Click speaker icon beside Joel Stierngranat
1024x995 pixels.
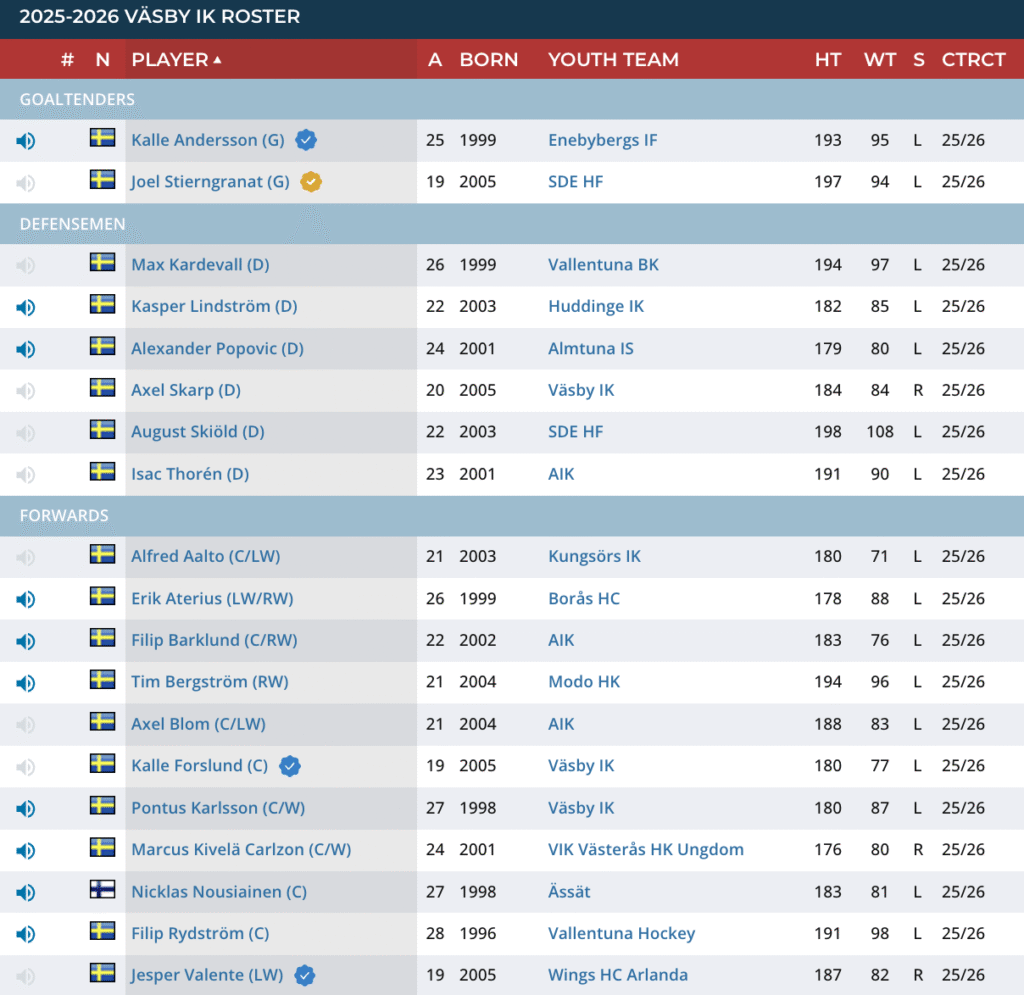pyautogui.click(x=25, y=183)
